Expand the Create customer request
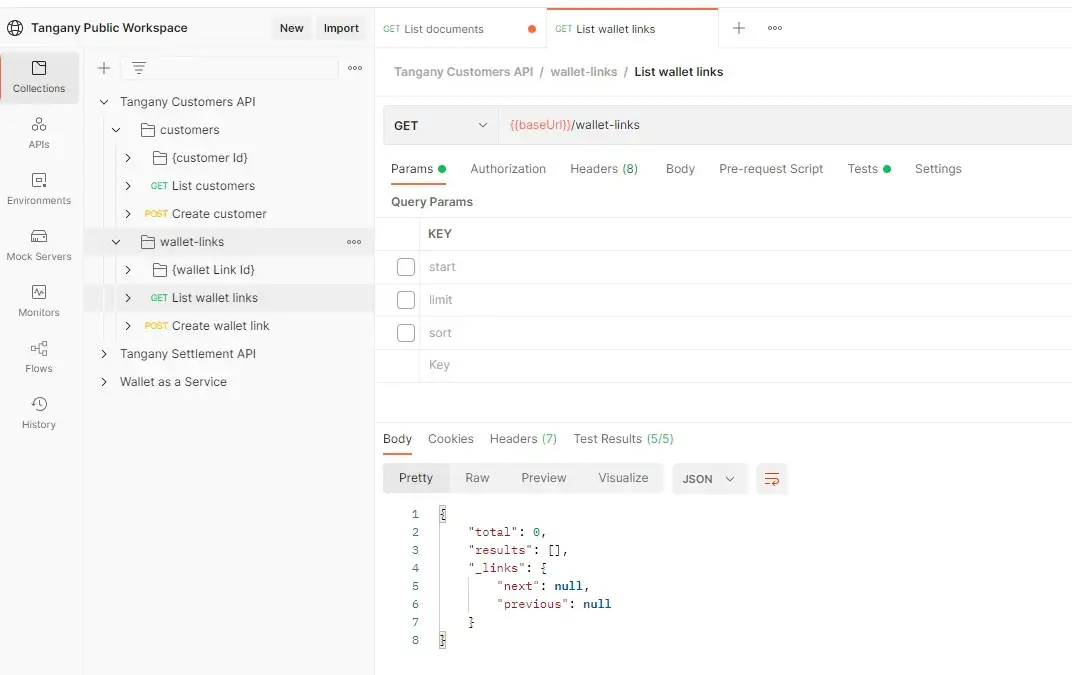The height and width of the screenshot is (675, 1072). click(x=128, y=214)
